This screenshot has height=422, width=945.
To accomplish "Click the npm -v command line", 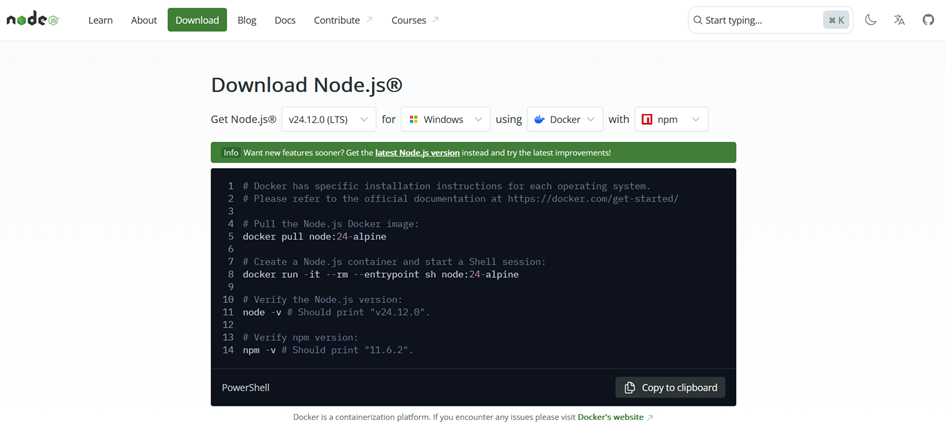I will (328, 350).
